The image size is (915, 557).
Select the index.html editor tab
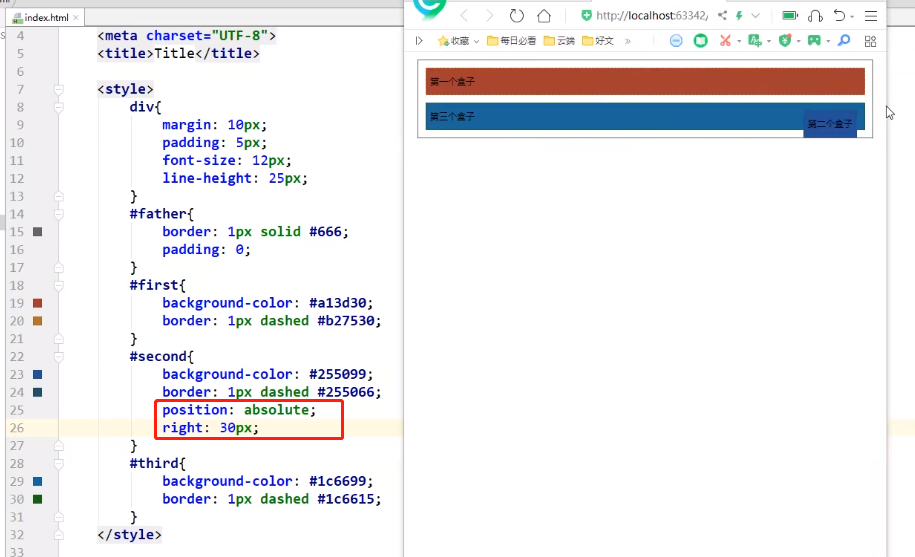coord(46,17)
